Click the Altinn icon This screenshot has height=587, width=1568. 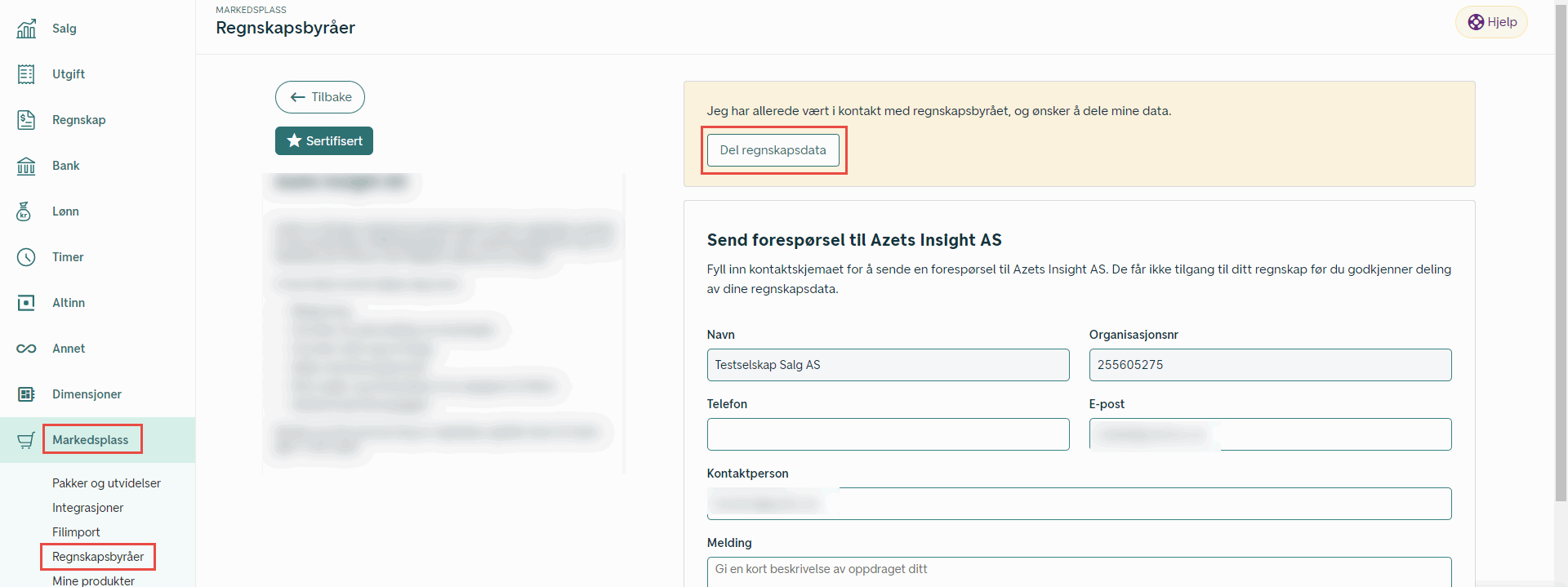[x=26, y=303]
